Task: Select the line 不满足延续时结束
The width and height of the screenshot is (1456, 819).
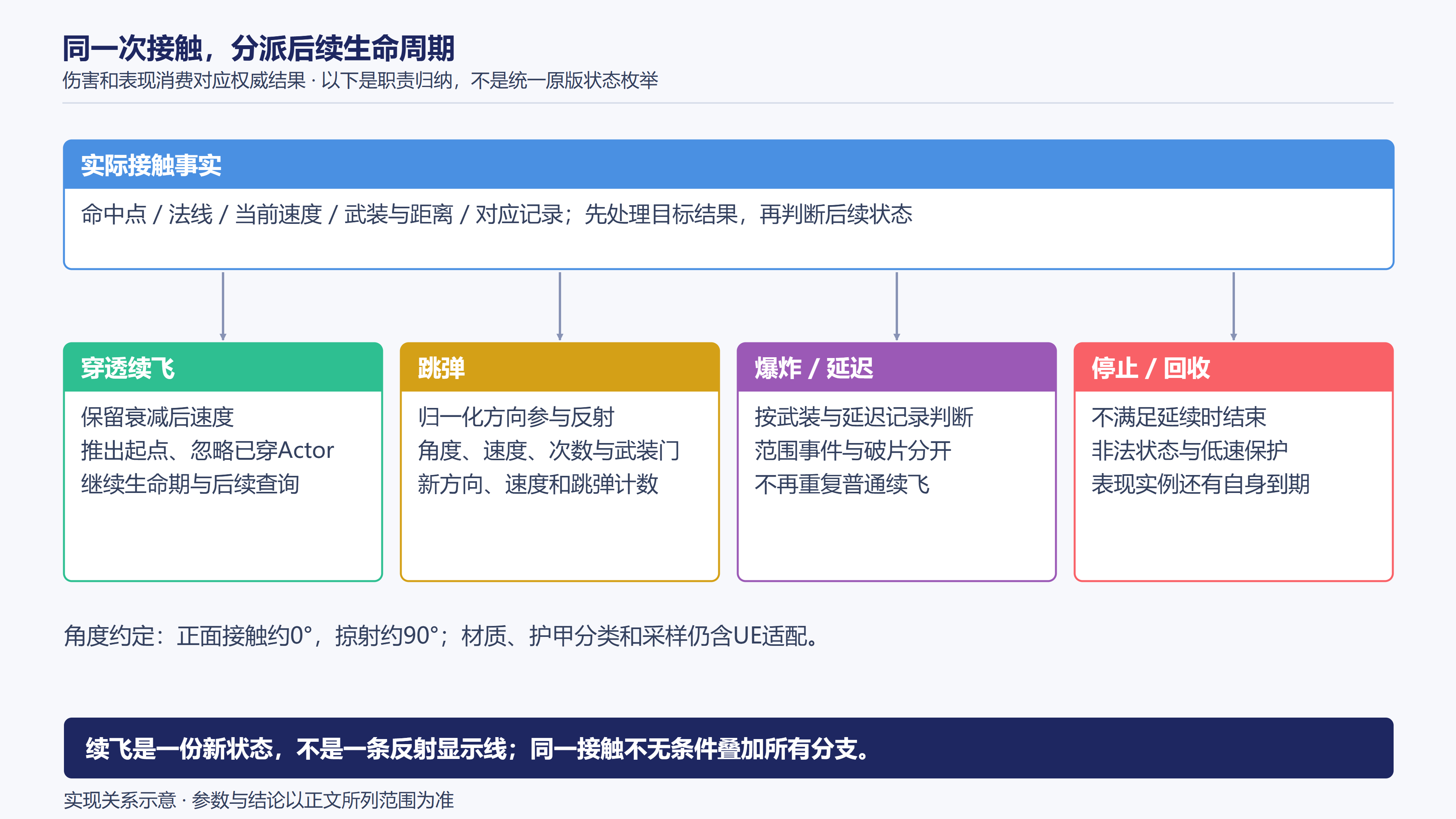Action: point(1178,417)
